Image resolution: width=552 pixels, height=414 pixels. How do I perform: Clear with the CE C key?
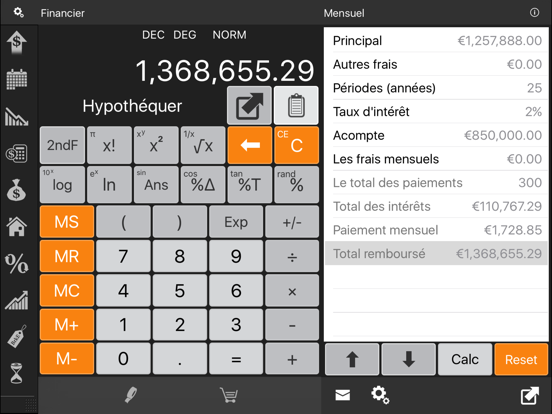click(296, 145)
